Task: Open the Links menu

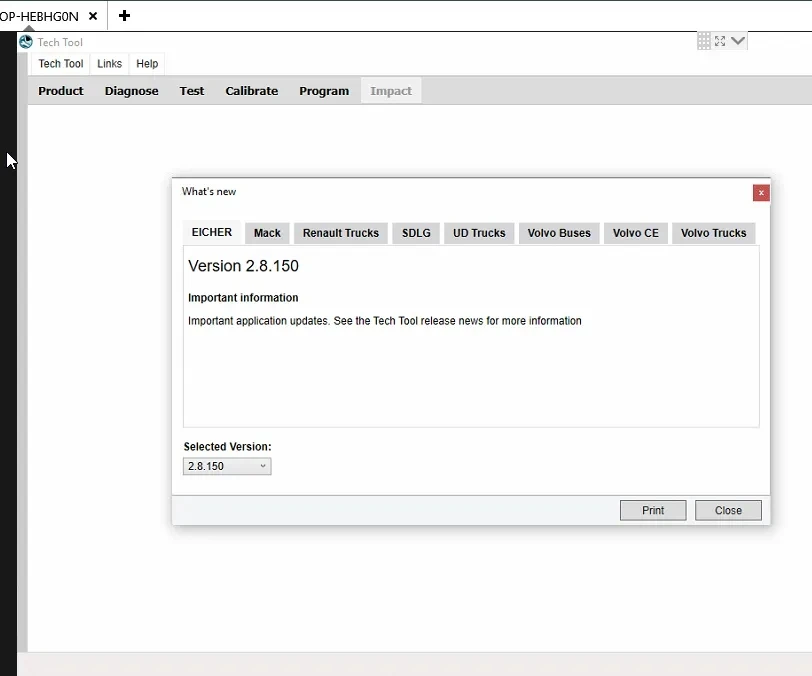Action: pos(109,64)
